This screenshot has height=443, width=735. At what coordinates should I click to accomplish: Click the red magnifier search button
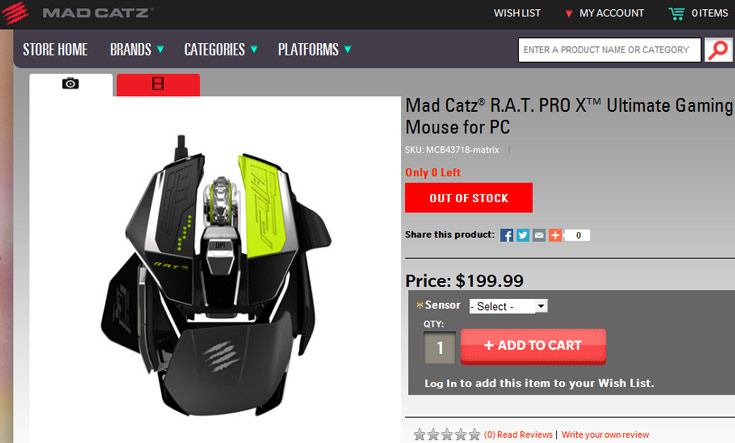point(718,50)
